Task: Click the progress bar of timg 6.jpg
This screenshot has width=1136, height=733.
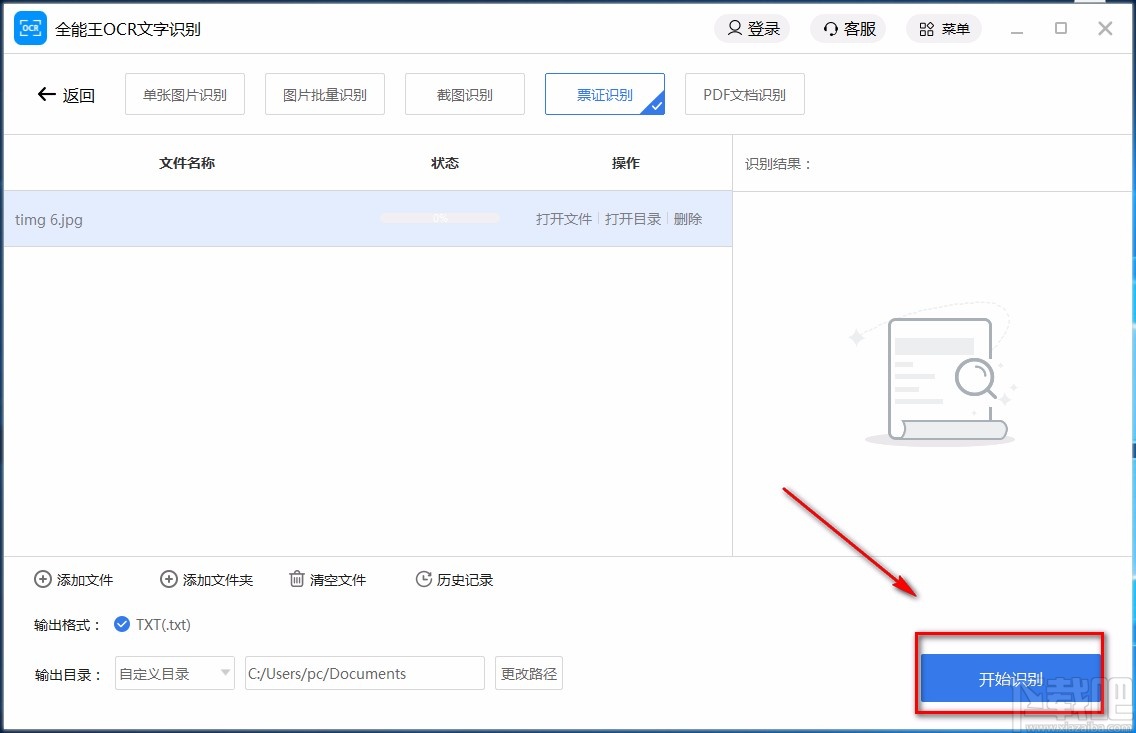Action: (439, 216)
